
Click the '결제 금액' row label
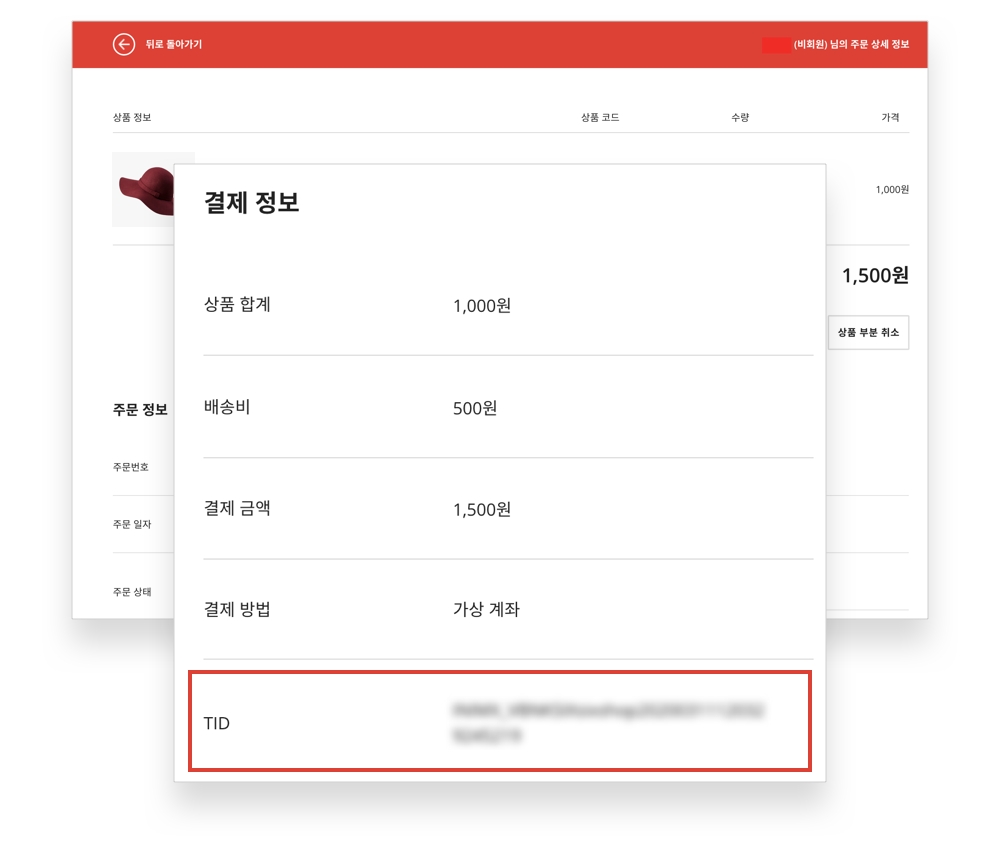point(237,509)
